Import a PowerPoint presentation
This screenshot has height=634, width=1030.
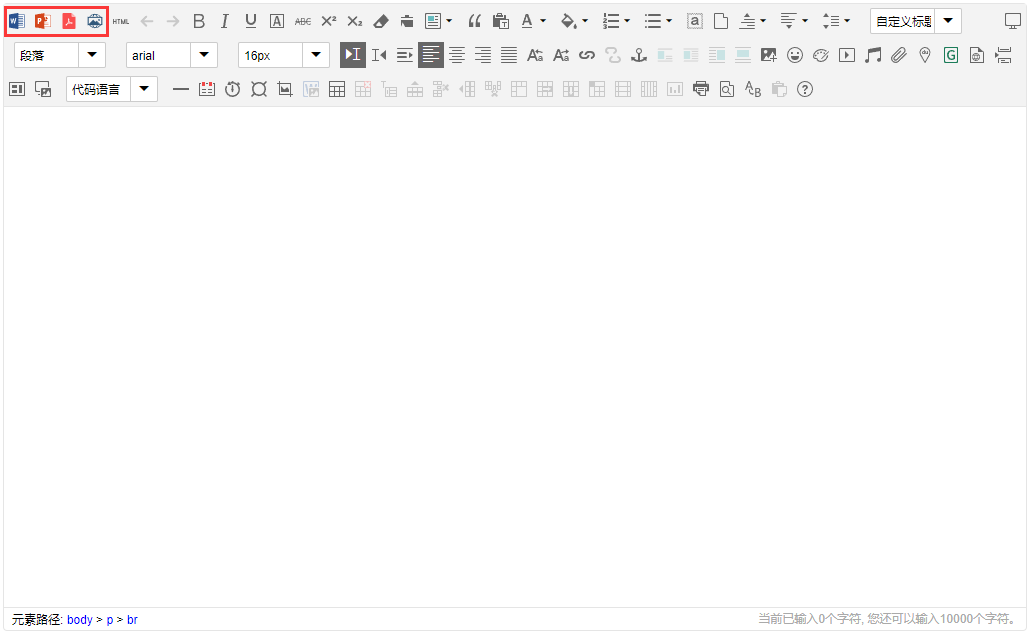tap(42, 20)
